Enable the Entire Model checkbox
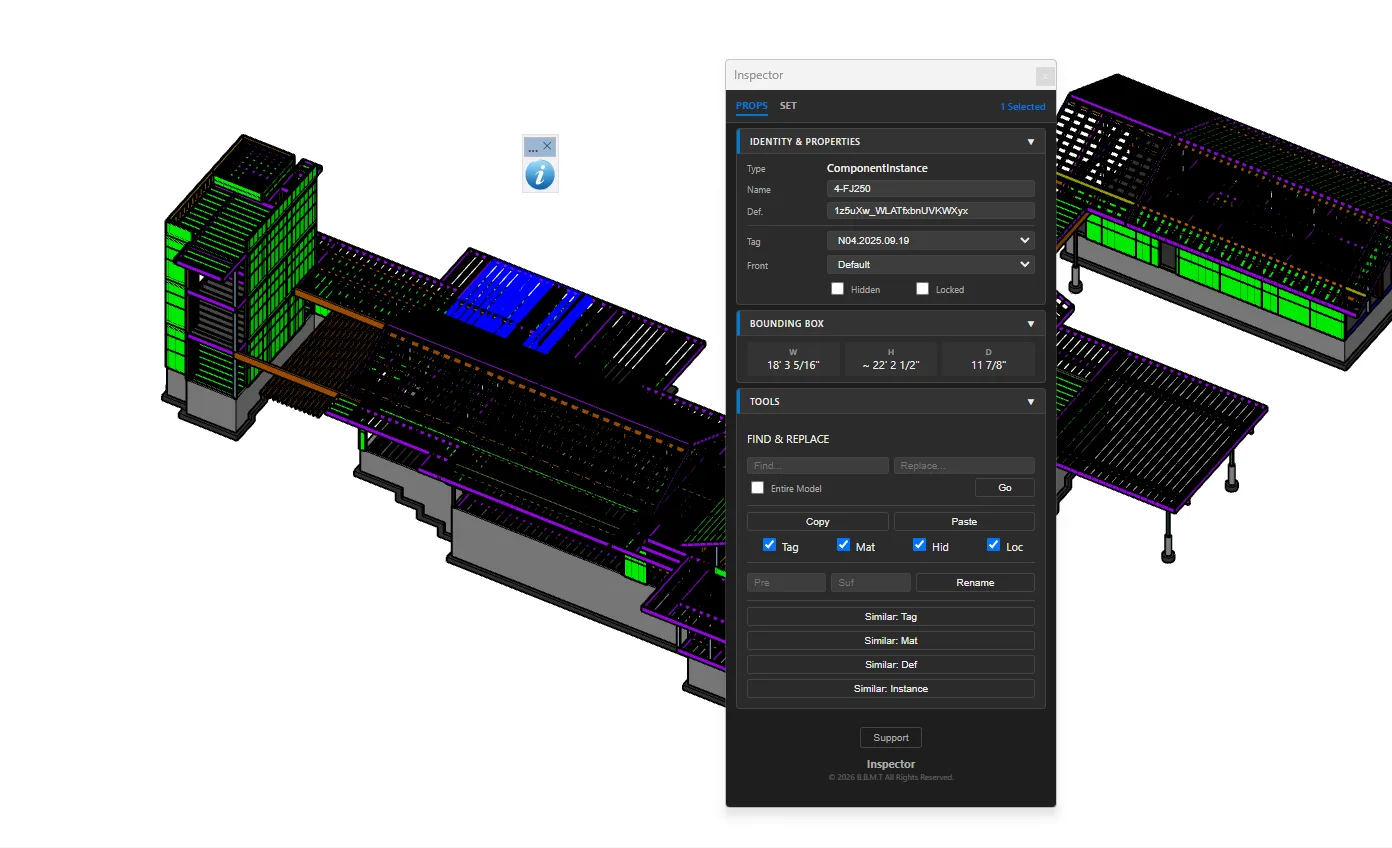Image resolution: width=1392 pixels, height=848 pixels. click(x=758, y=488)
